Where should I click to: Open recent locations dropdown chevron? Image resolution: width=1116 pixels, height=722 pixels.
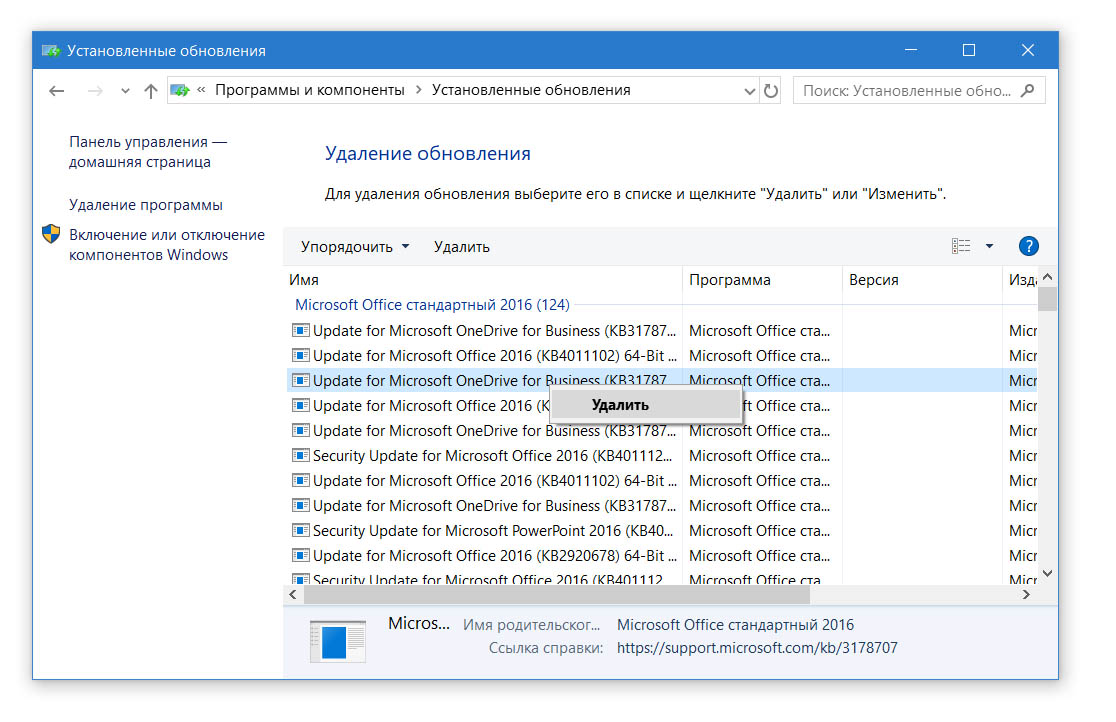[125, 91]
